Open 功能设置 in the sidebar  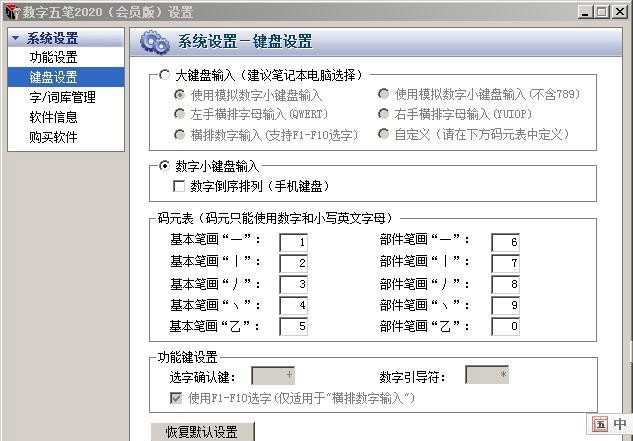point(53,57)
